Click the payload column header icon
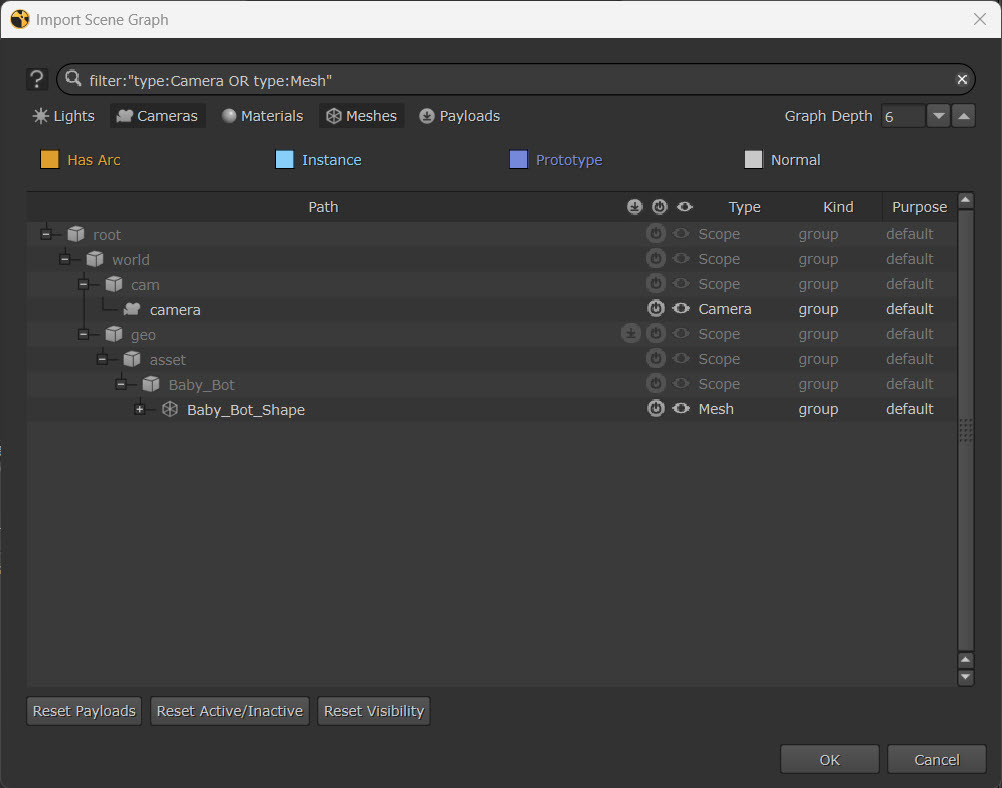 pos(634,207)
